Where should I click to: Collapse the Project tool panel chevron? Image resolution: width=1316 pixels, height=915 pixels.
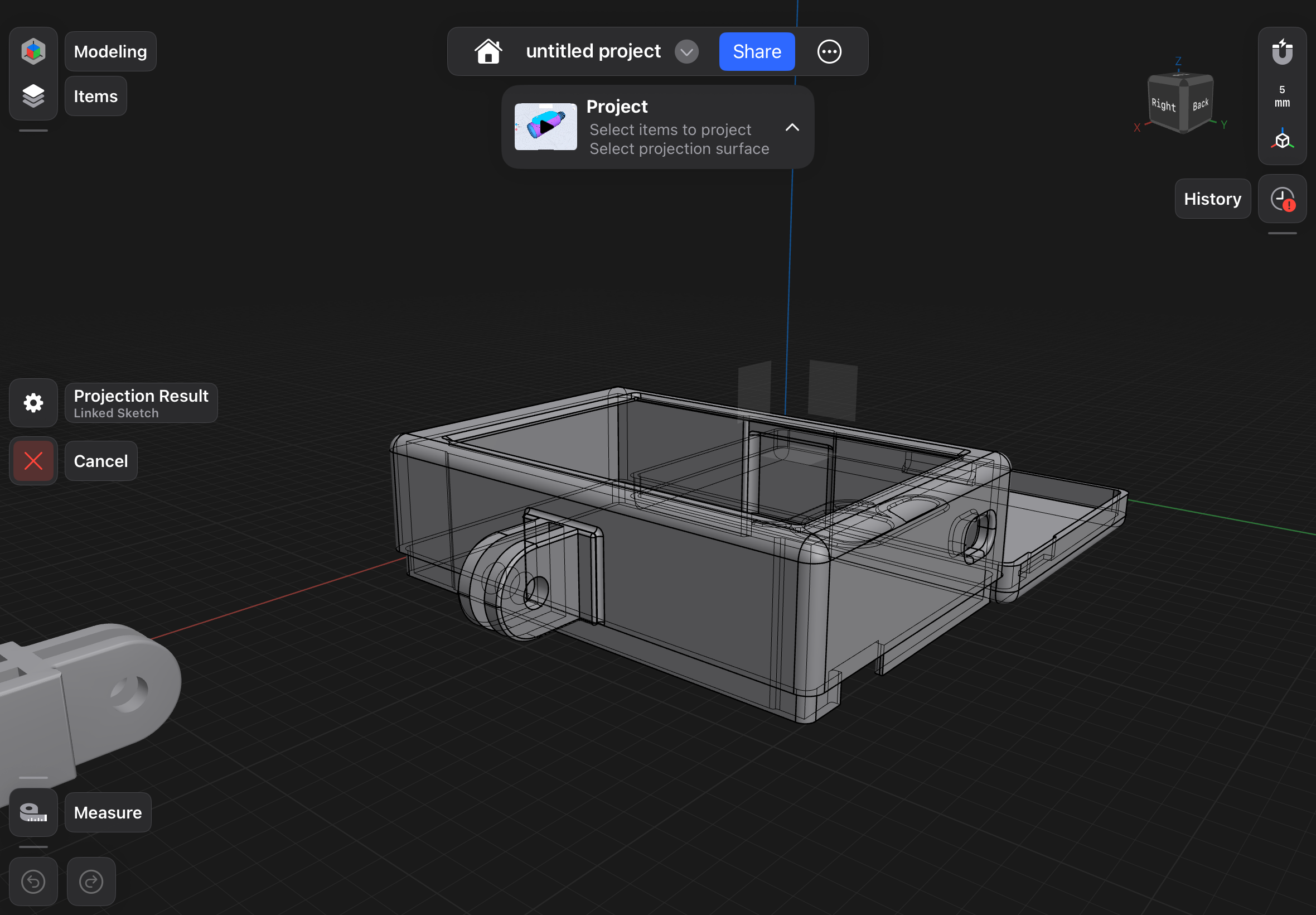pyautogui.click(x=792, y=127)
